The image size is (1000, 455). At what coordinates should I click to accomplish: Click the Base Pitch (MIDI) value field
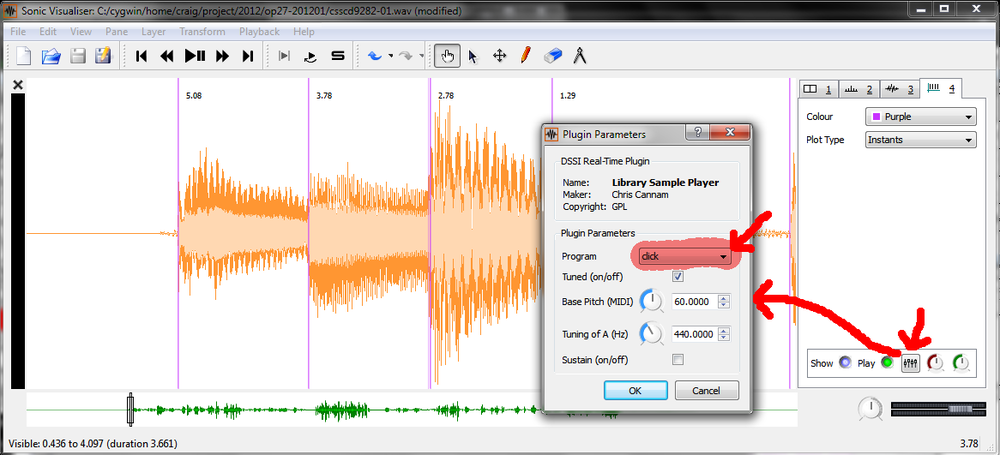pyautogui.click(x=693, y=302)
